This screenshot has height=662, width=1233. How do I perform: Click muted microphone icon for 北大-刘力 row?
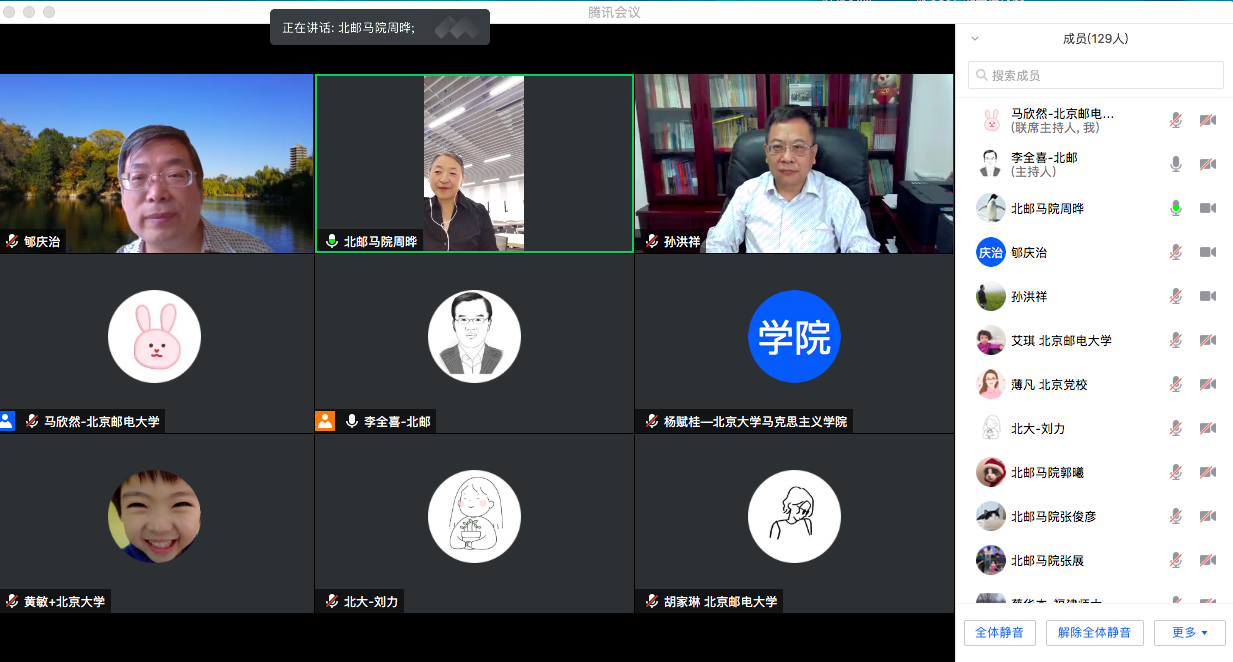pos(1176,428)
